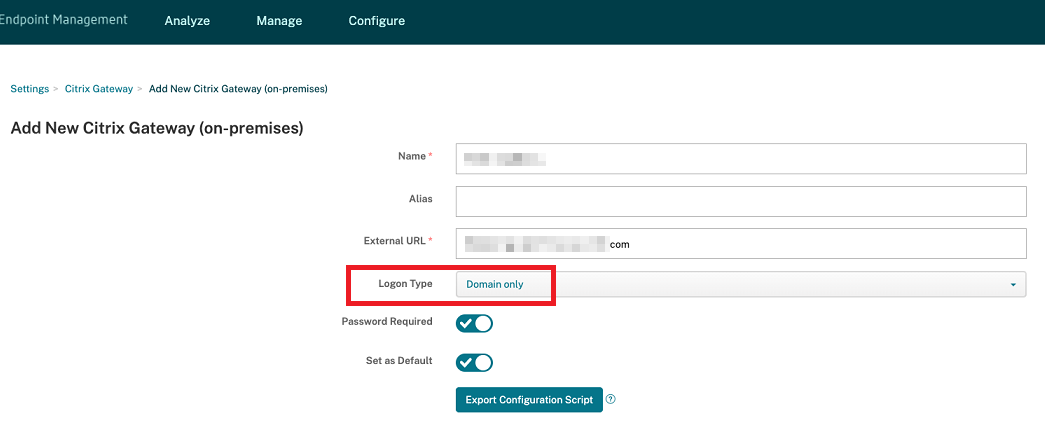The height and width of the screenshot is (429, 1045).
Task: Open the Manage menu
Action: (x=279, y=21)
